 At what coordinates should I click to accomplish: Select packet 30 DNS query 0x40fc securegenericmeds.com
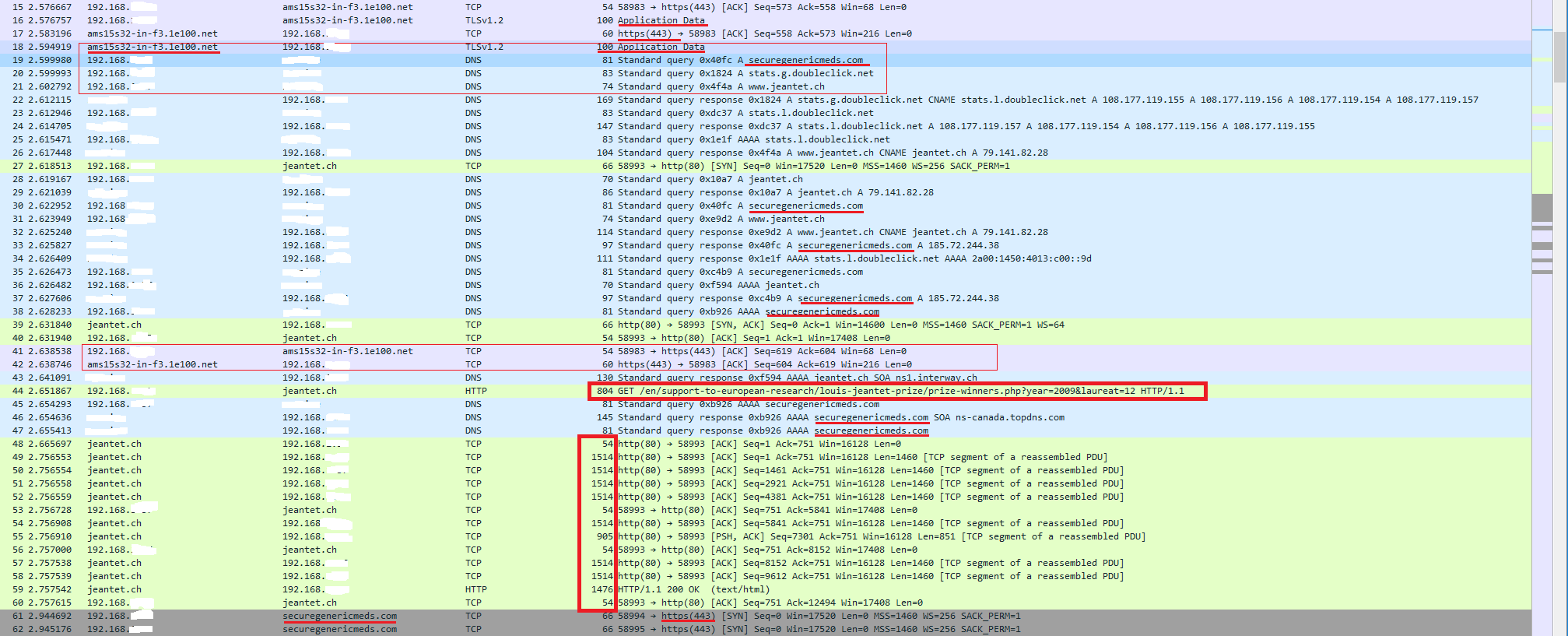pyautogui.click(x=766, y=206)
